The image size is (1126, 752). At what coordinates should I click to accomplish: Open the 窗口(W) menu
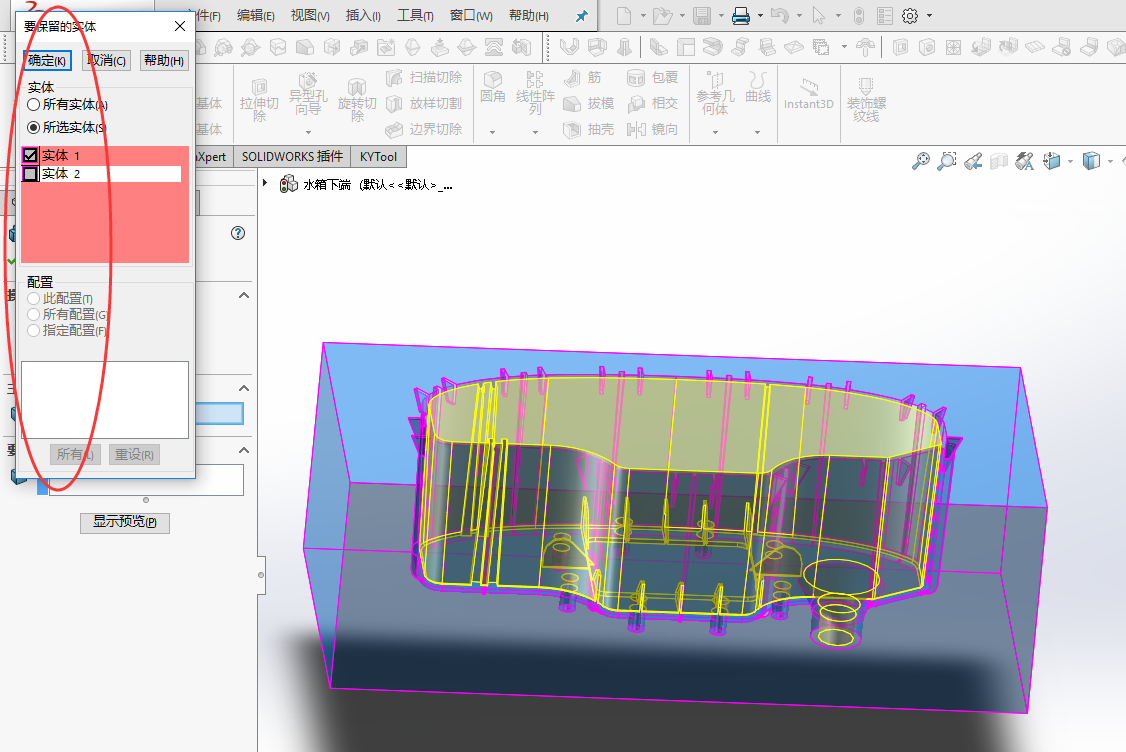click(471, 15)
